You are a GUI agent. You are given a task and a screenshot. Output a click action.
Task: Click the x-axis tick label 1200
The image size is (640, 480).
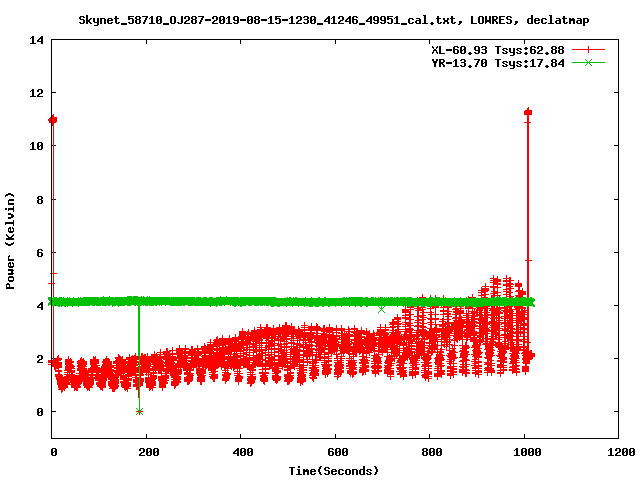point(621,452)
